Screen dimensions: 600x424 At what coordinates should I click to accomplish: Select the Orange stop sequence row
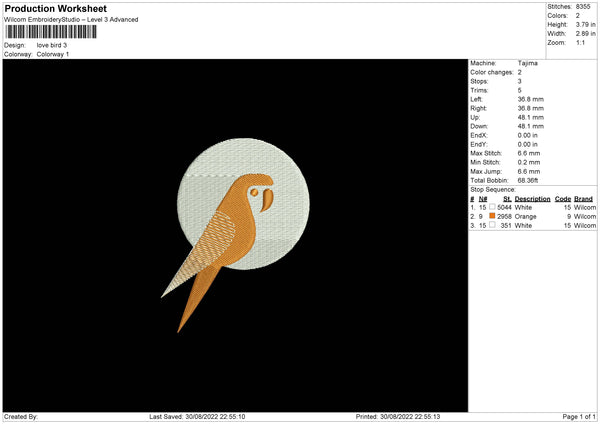click(x=532, y=216)
